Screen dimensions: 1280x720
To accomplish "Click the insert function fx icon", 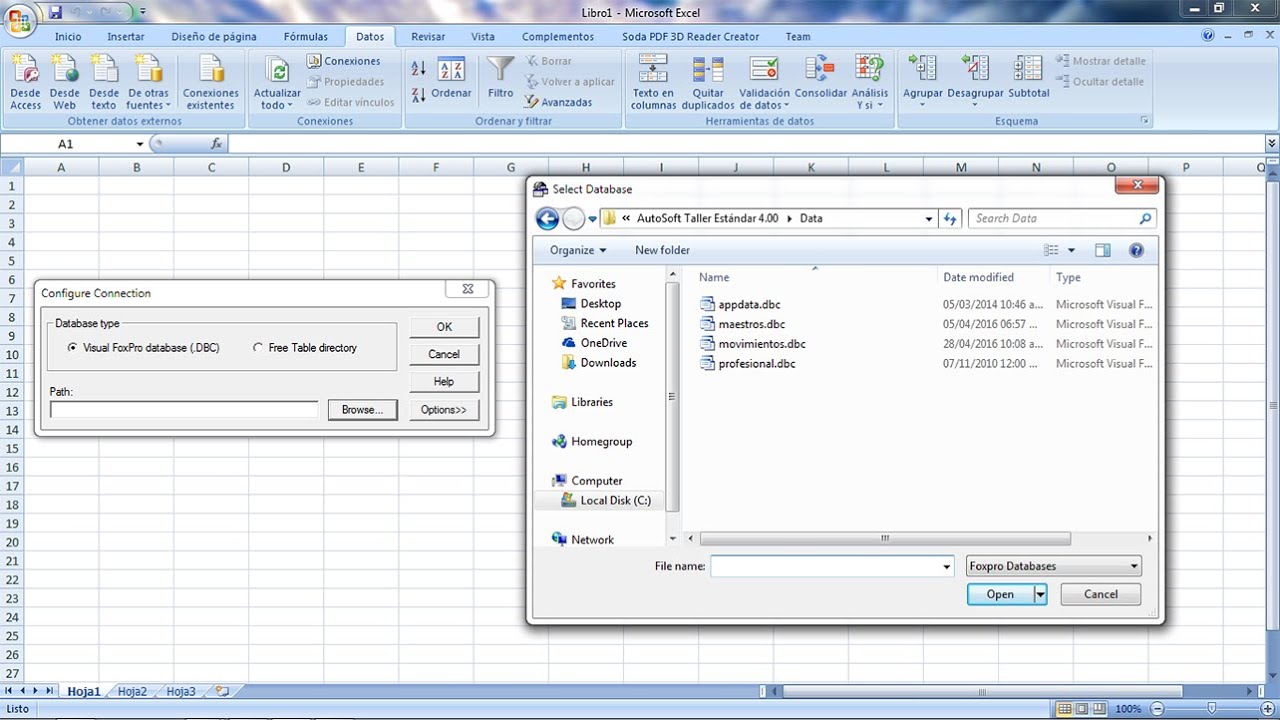I will click(216, 144).
